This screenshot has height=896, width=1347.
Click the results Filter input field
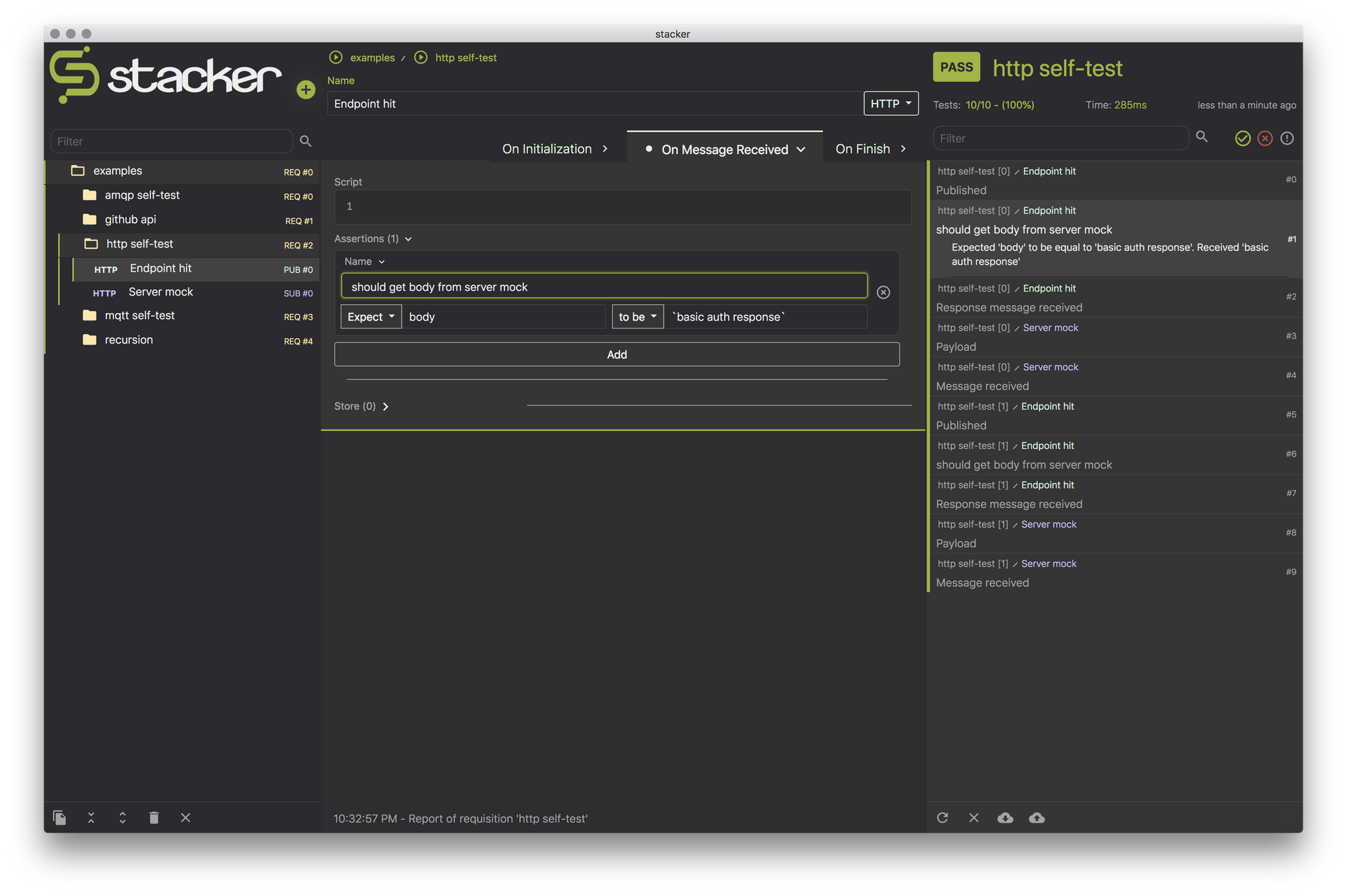coord(1061,138)
